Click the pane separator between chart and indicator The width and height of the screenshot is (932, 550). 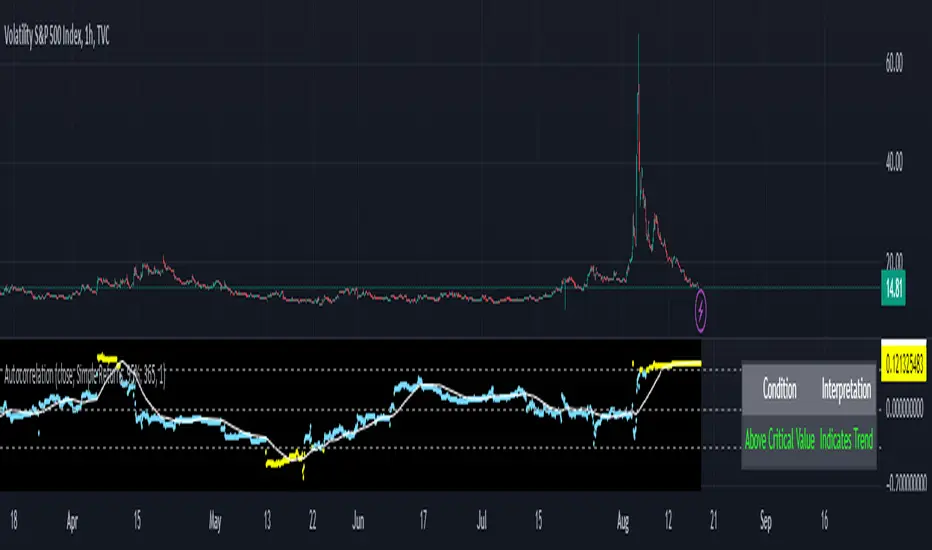[440, 338]
